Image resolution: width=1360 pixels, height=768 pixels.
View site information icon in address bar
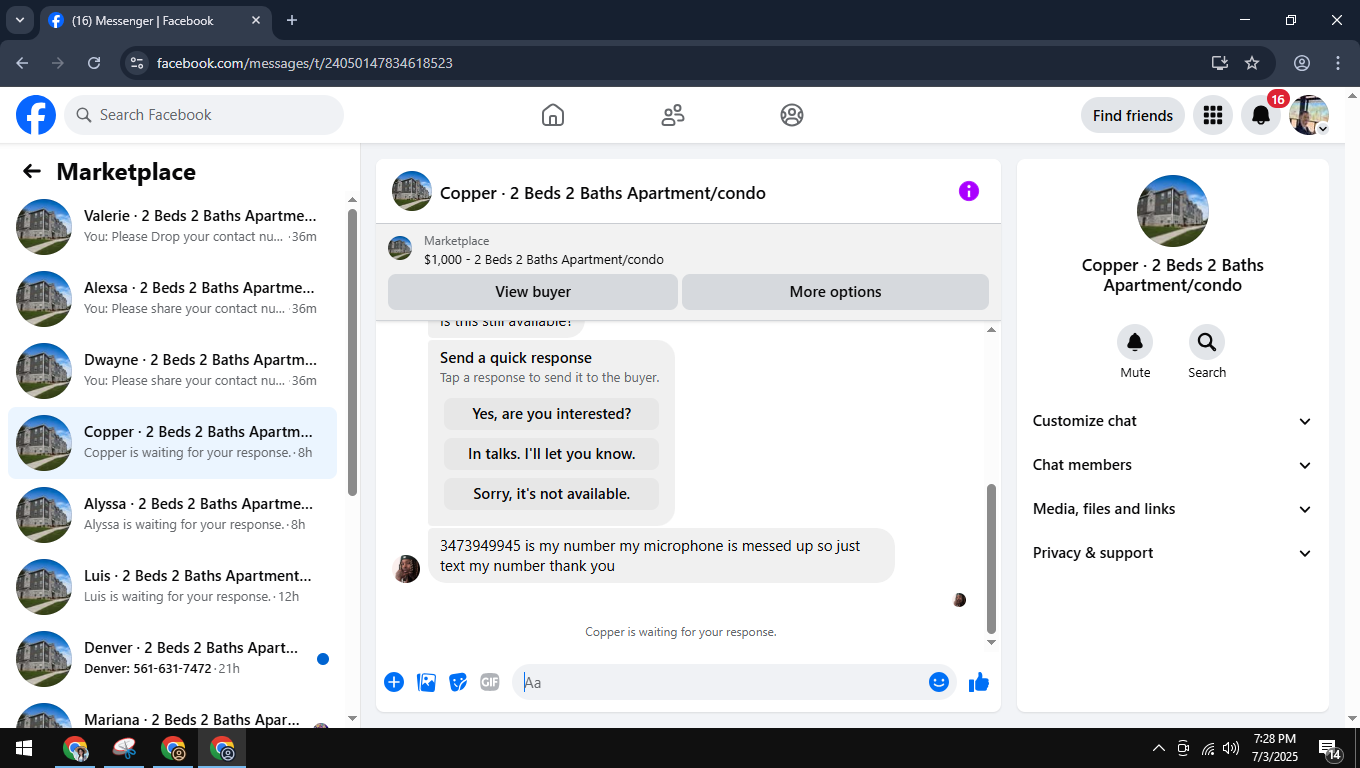click(x=137, y=63)
